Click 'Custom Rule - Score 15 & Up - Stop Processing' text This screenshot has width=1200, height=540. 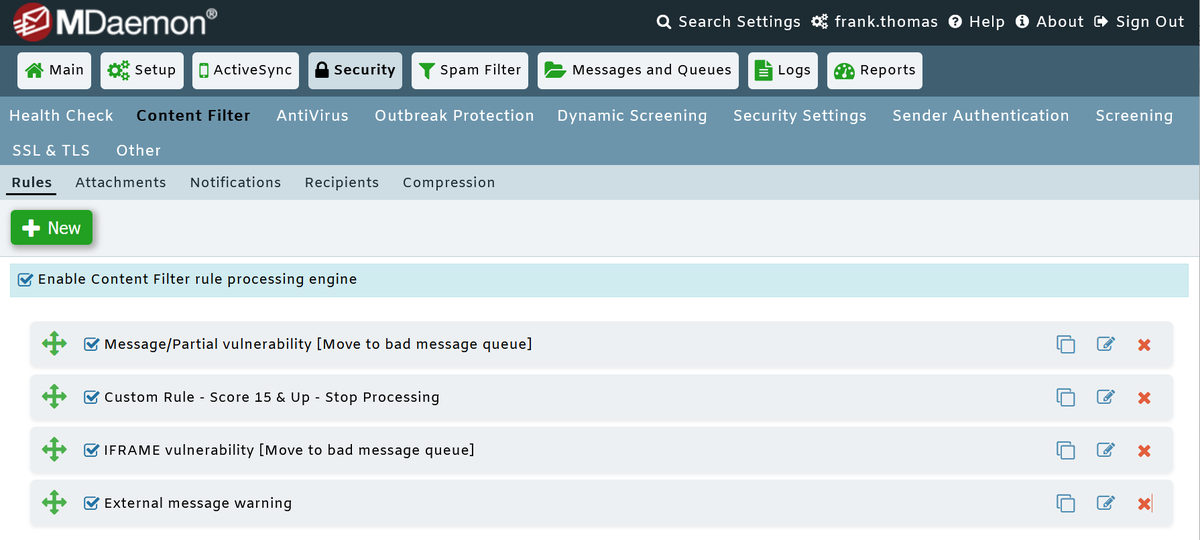pos(272,397)
